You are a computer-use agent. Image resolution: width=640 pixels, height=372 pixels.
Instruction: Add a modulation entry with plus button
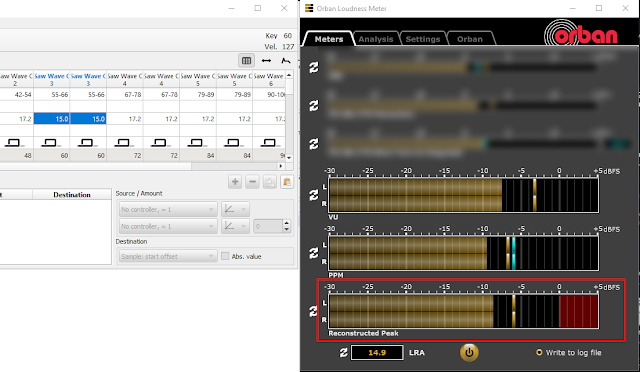tap(235, 182)
